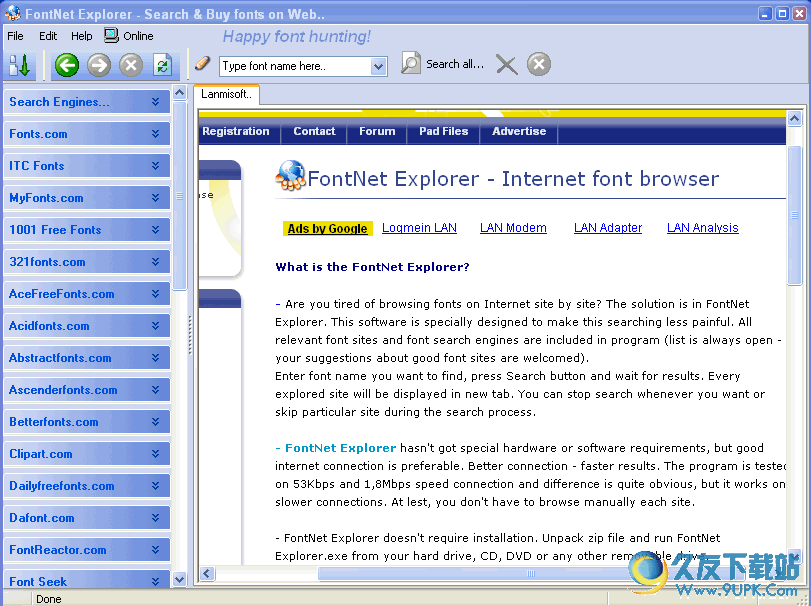This screenshot has width=811, height=606.
Task: Open the LAN Adapter ad link
Action: pos(608,228)
